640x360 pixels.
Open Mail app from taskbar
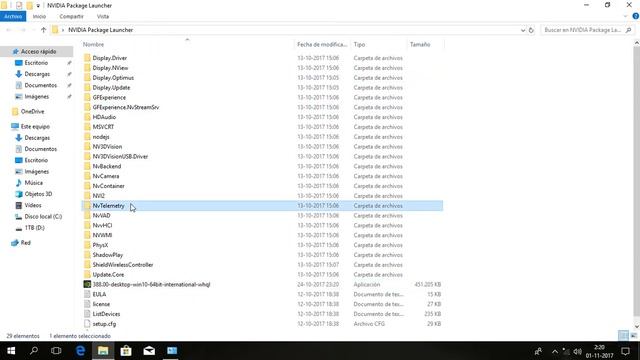point(149,351)
